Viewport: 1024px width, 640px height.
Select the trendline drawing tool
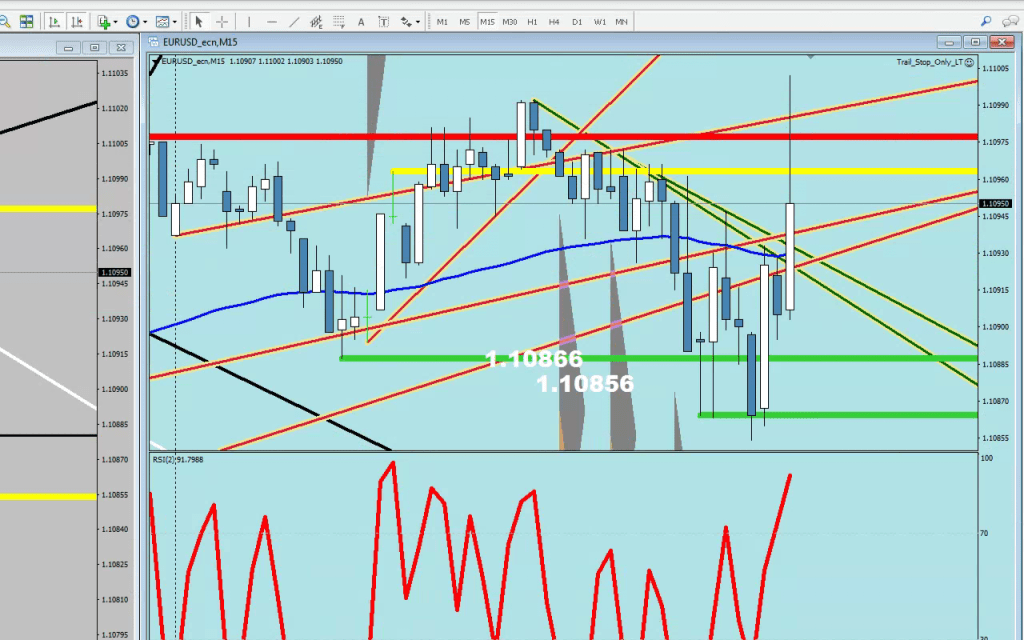[x=294, y=21]
